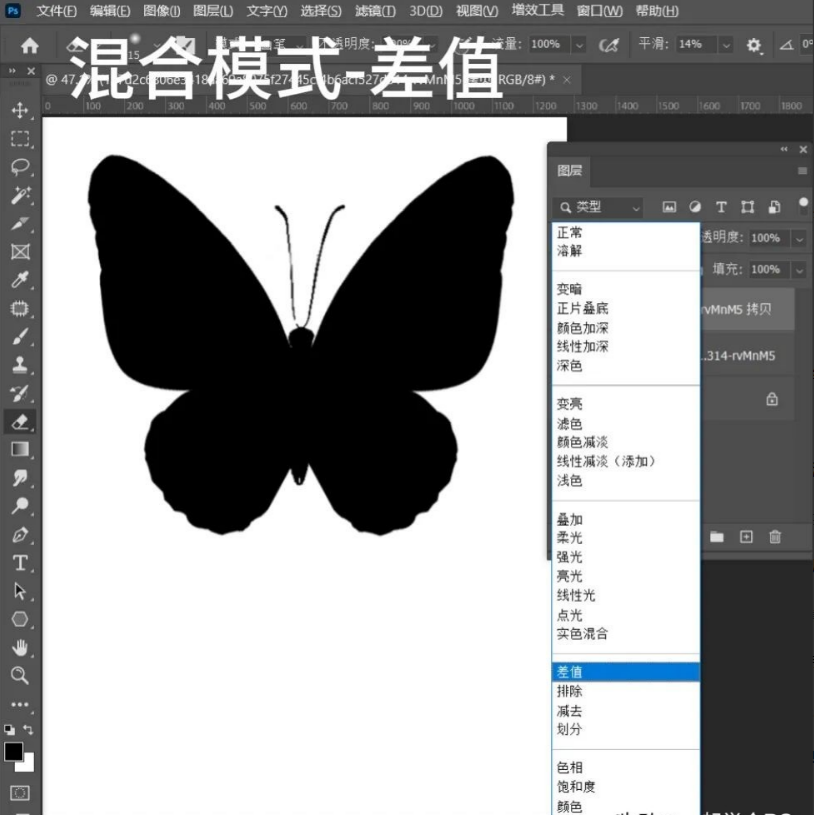Filter layers by type layer icon
Image resolution: width=814 pixels, height=815 pixels.
[721, 207]
